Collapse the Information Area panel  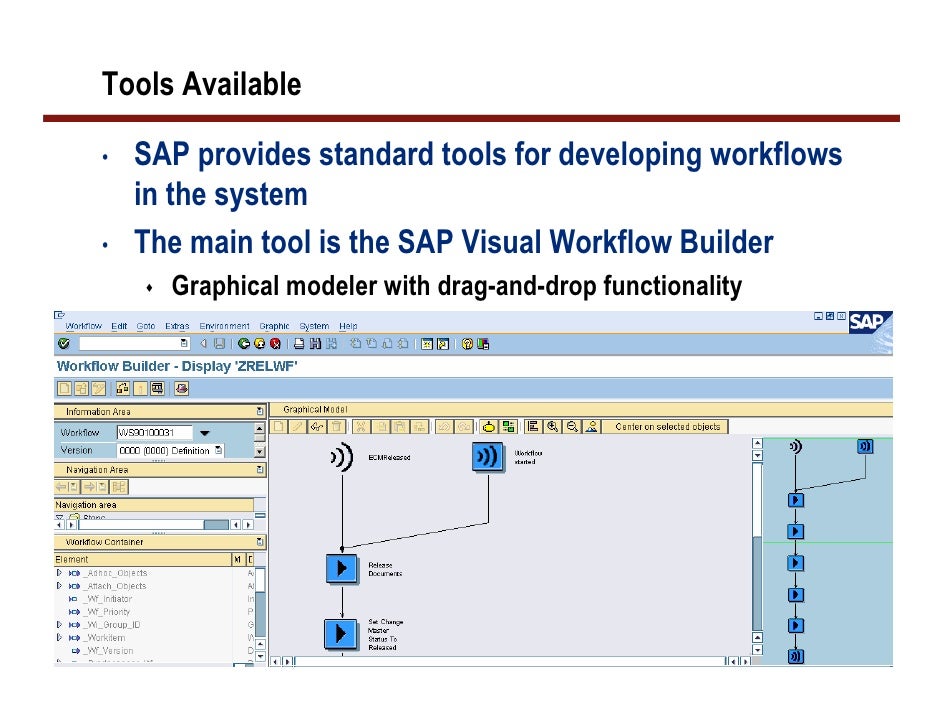[x=260, y=411]
